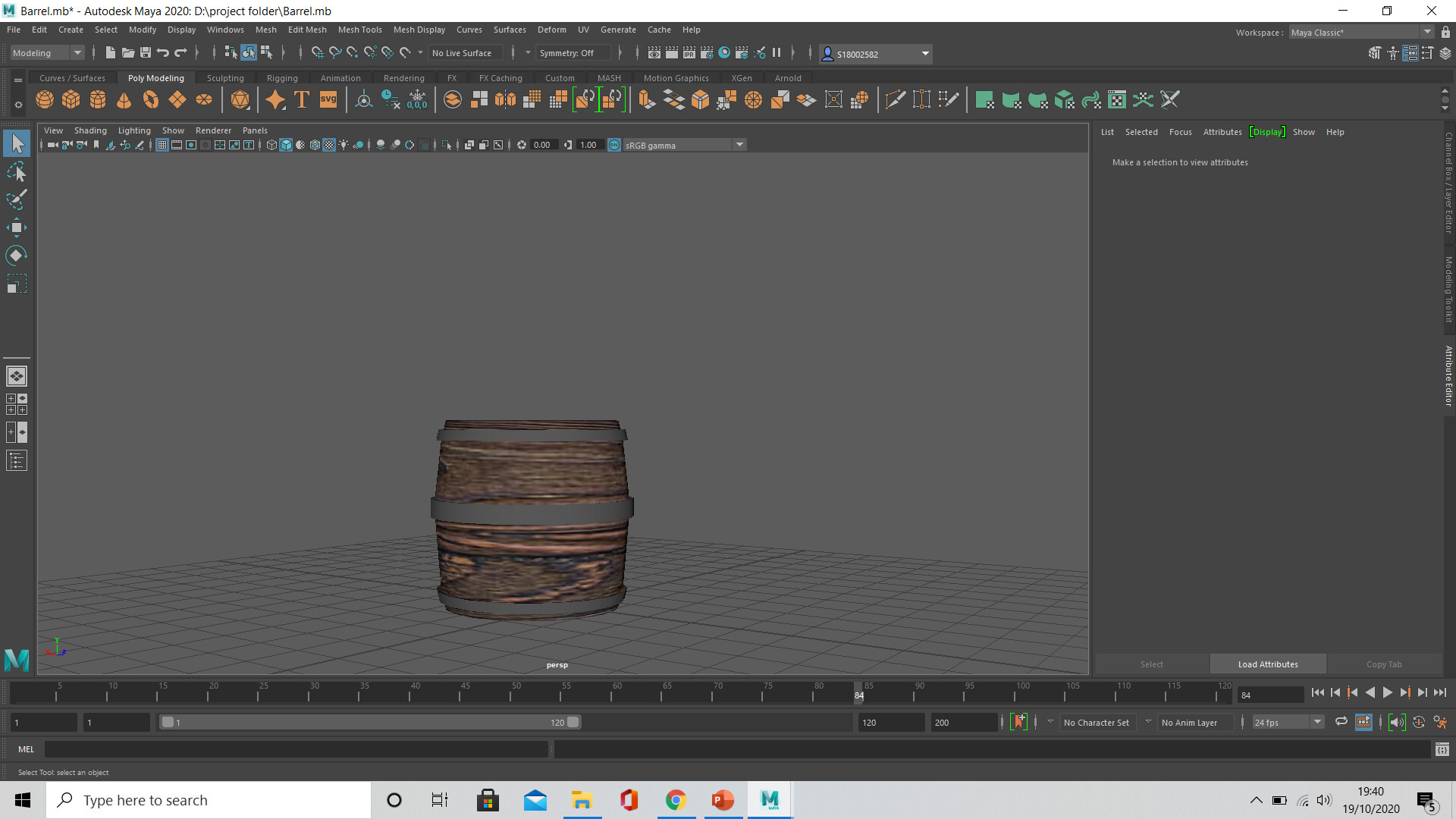Click the render current frame clapper icon
Screen dimensions: 1456x819
(x=671, y=52)
